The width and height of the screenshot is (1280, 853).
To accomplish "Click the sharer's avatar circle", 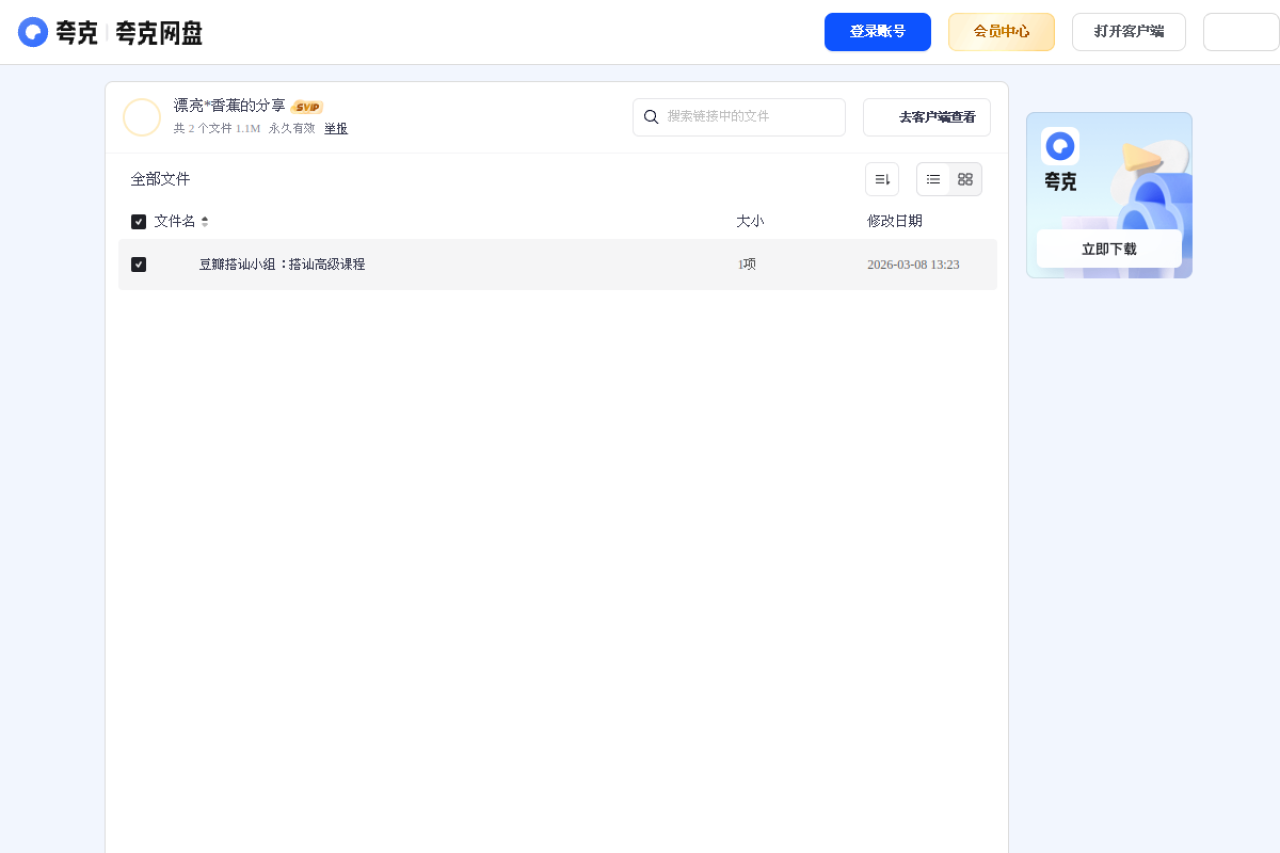I will click(x=142, y=117).
